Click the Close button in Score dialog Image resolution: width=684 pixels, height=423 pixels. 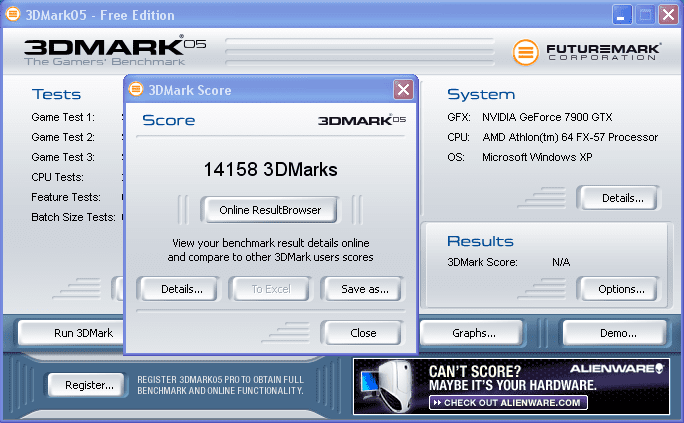click(x=363, y=333)
